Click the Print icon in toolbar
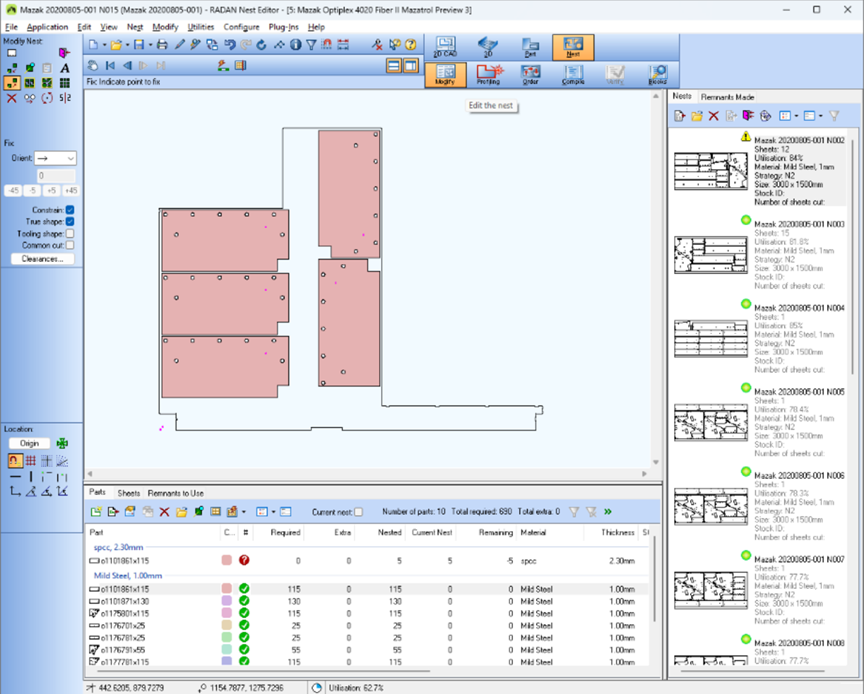 (162, 45)
